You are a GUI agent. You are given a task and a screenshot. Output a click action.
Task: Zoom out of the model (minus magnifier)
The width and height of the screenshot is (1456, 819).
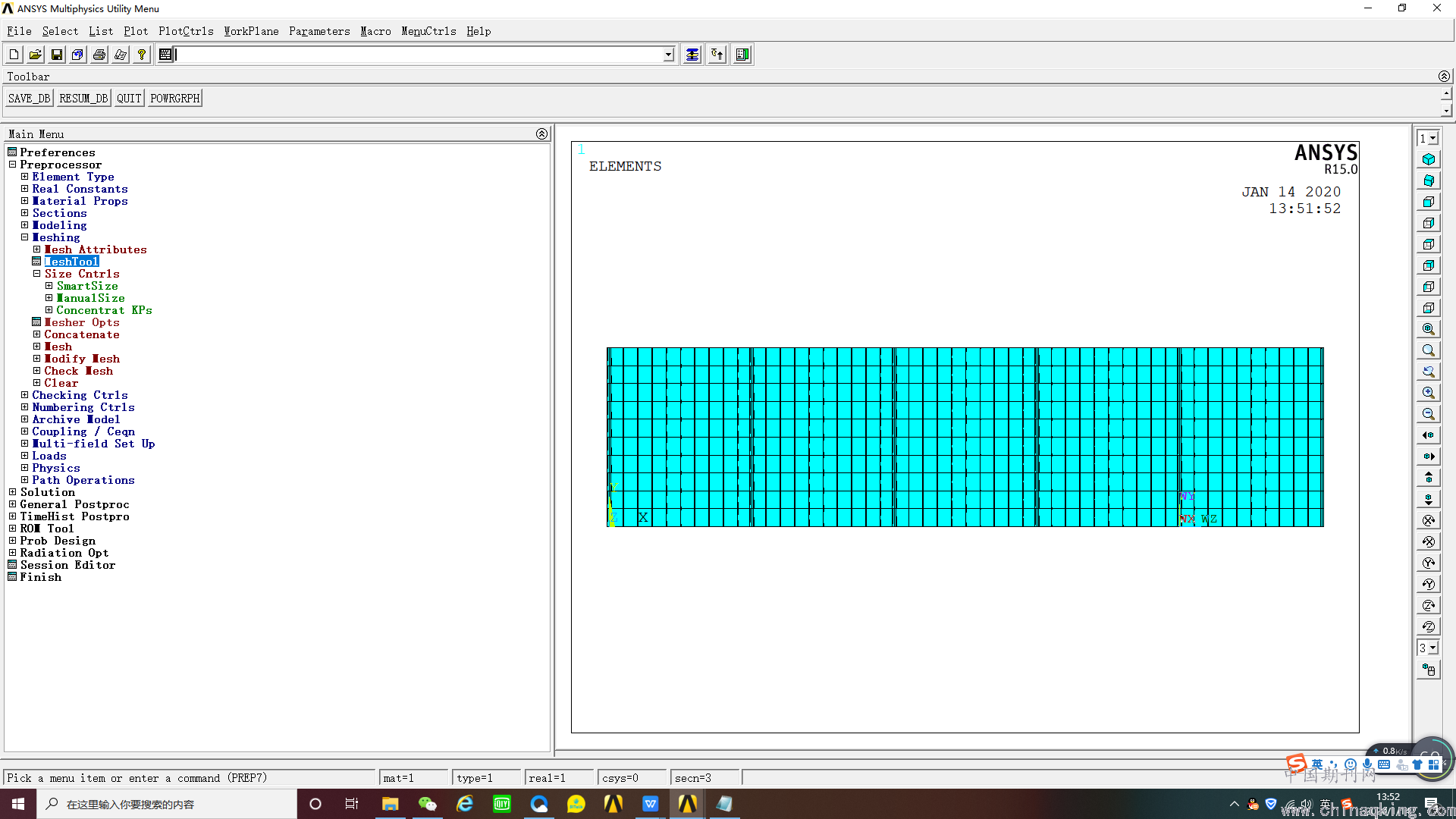(x=1429, y=414)
